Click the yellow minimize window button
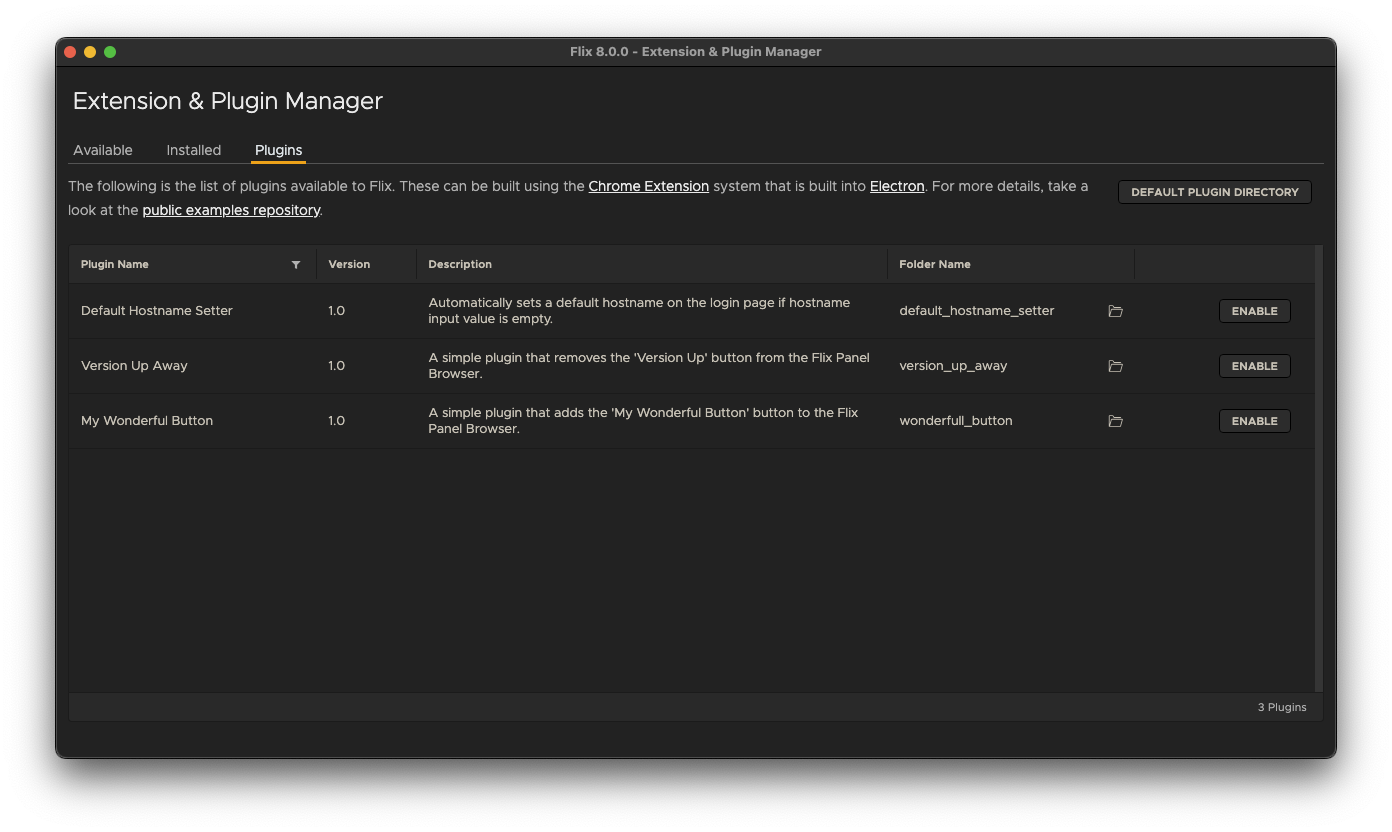The height and width of the screenshot is (832, 1392). [90, 52]
